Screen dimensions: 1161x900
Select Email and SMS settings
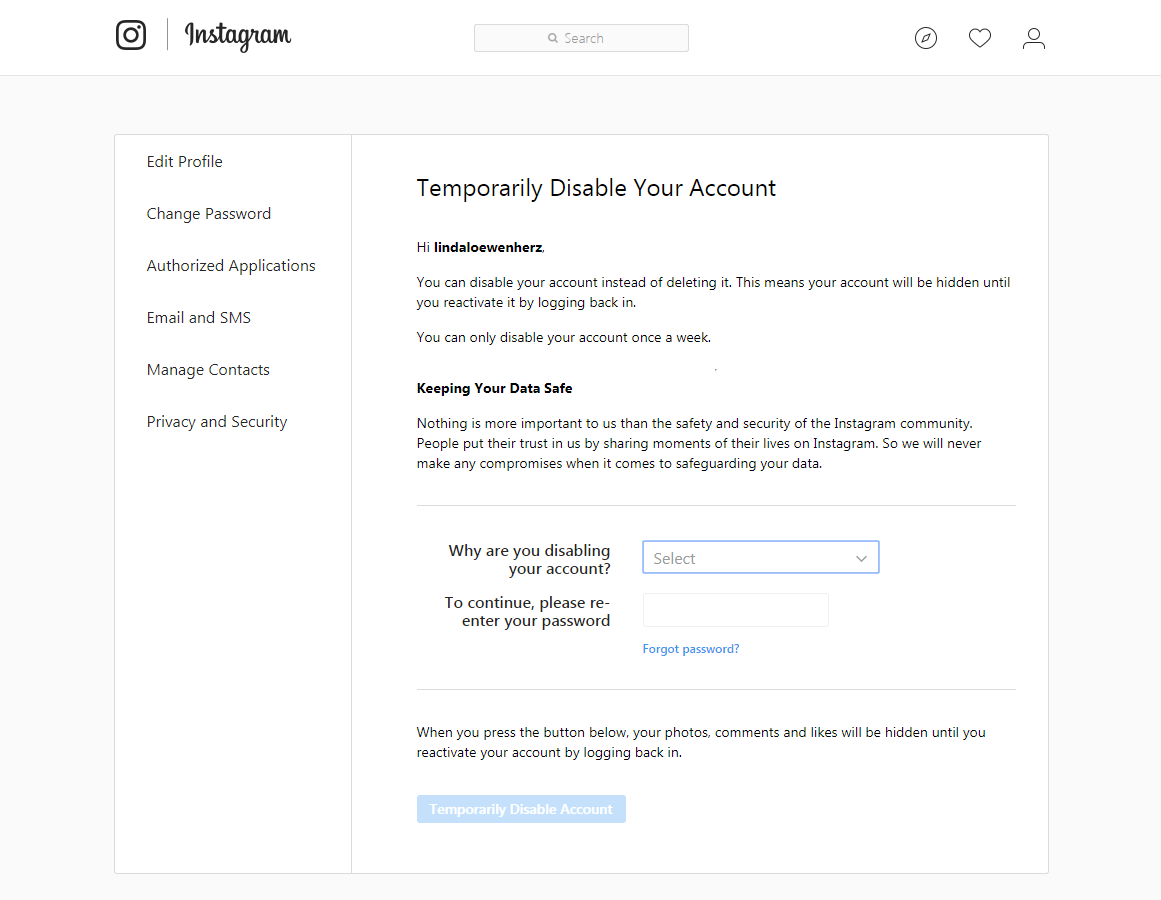(x=199, y=318)
